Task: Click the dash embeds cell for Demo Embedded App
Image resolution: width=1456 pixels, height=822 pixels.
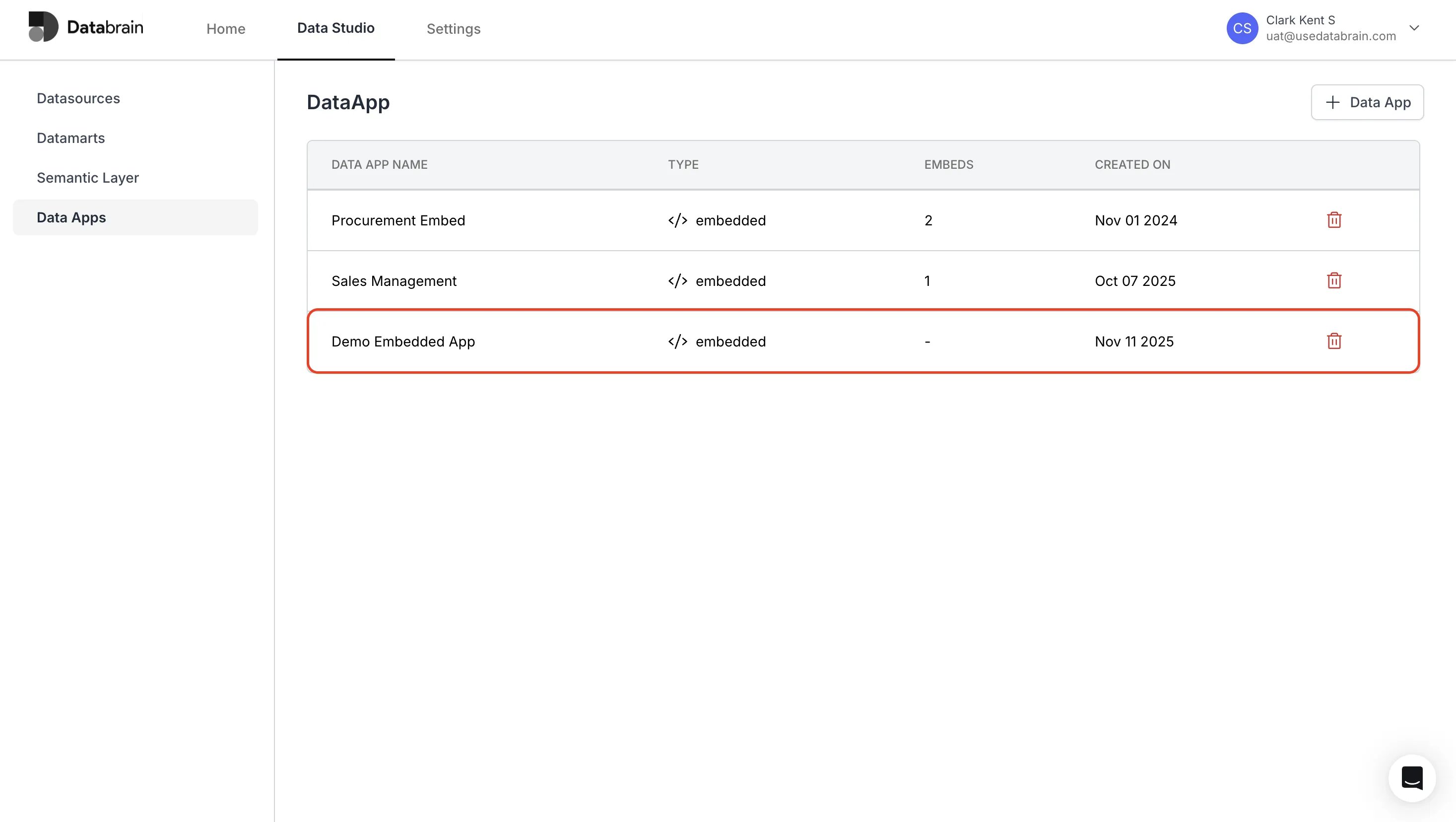Action: [927, 342]
